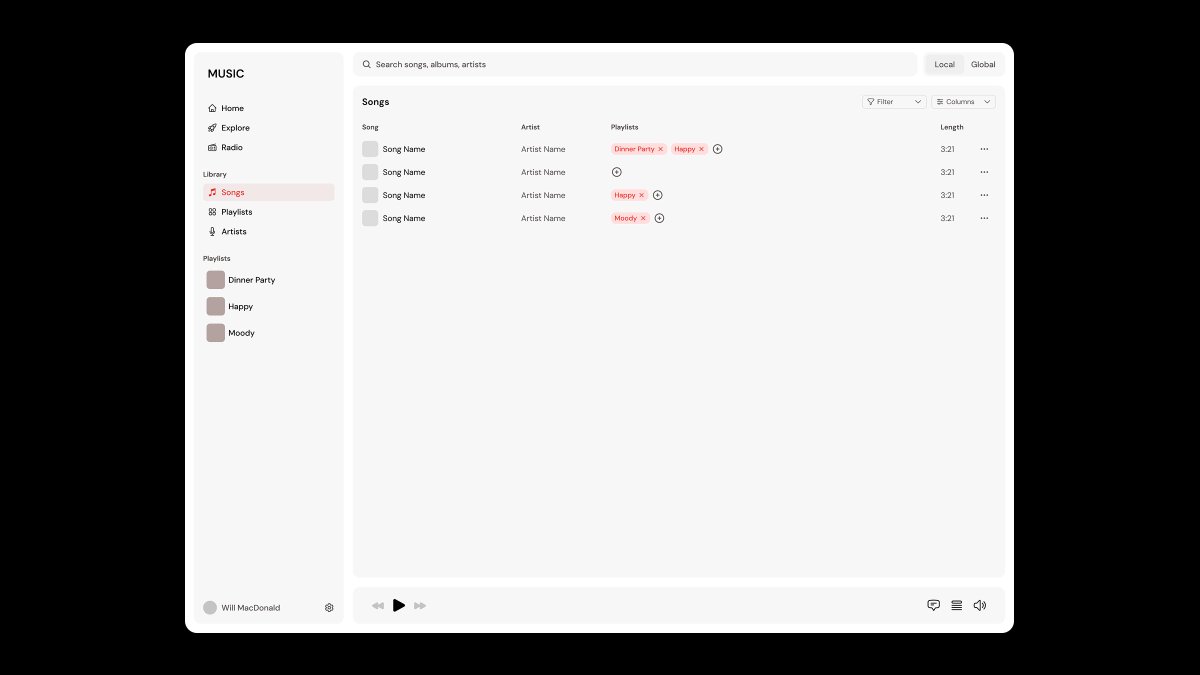Sort by the Song column header
This screenshot has width=1200, height=675.
coord(370,127)
